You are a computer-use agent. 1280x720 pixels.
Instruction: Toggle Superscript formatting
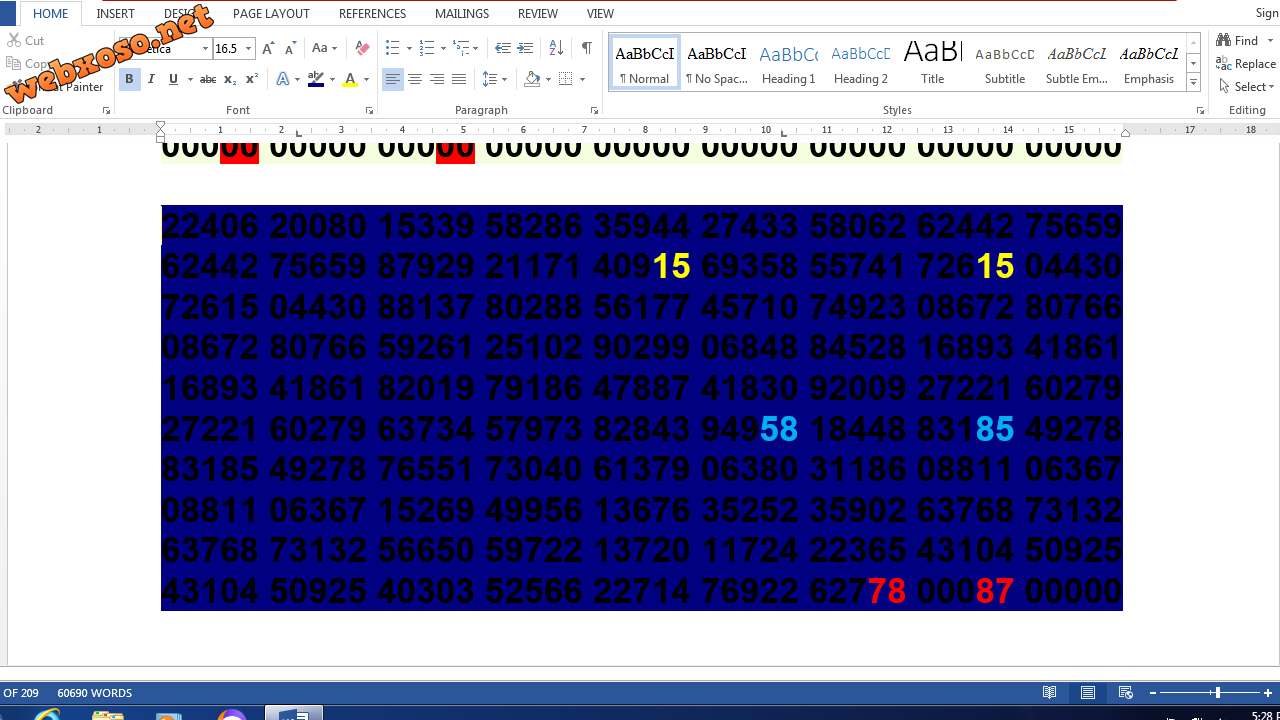(252, 79)
